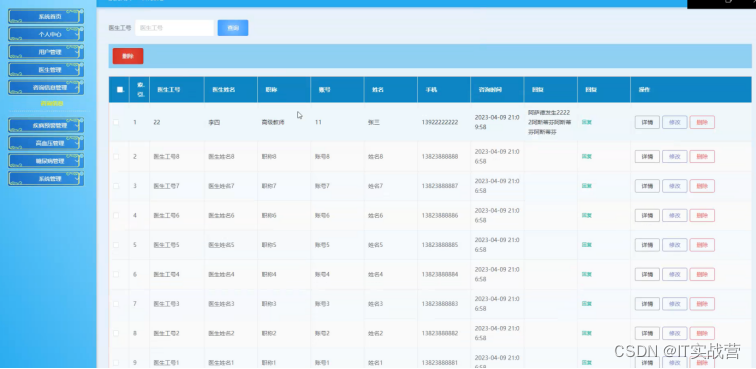Check the box for row 1 (李四)
The image size is (756, 369).
116,122
